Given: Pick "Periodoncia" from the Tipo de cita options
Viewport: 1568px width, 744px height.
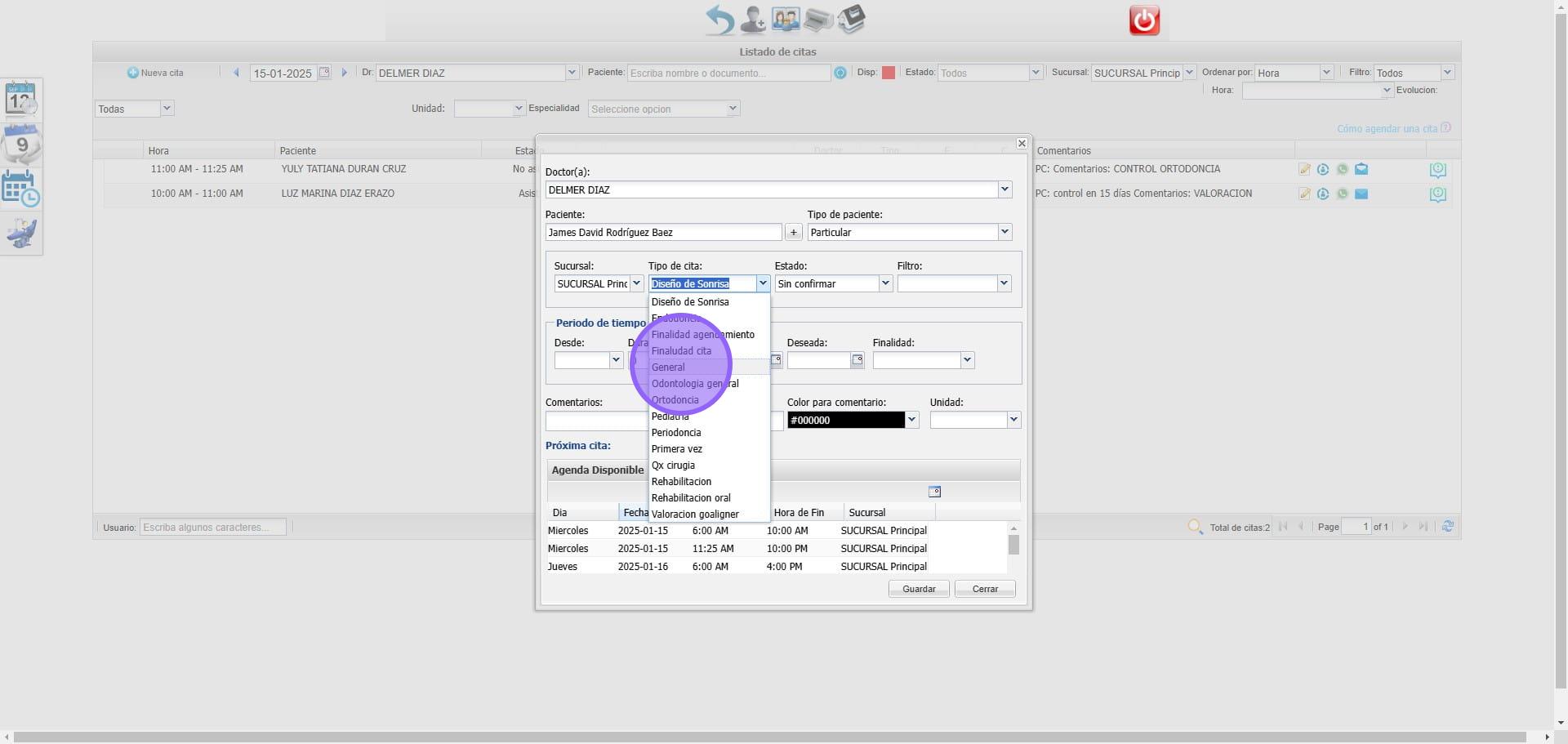Looking at the screenshot, I should coord(676,433).
